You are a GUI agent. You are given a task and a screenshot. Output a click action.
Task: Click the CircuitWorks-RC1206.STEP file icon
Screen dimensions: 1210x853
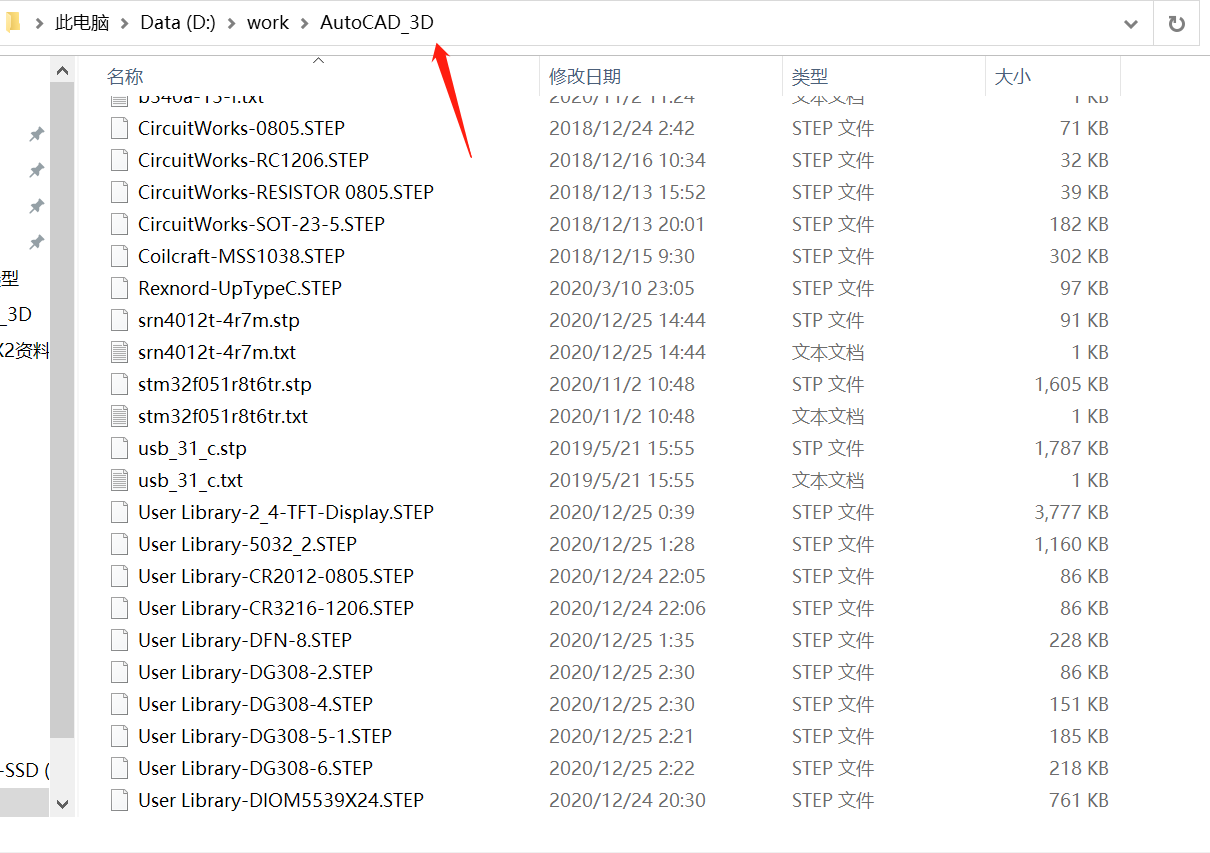[x=120, y=160]
